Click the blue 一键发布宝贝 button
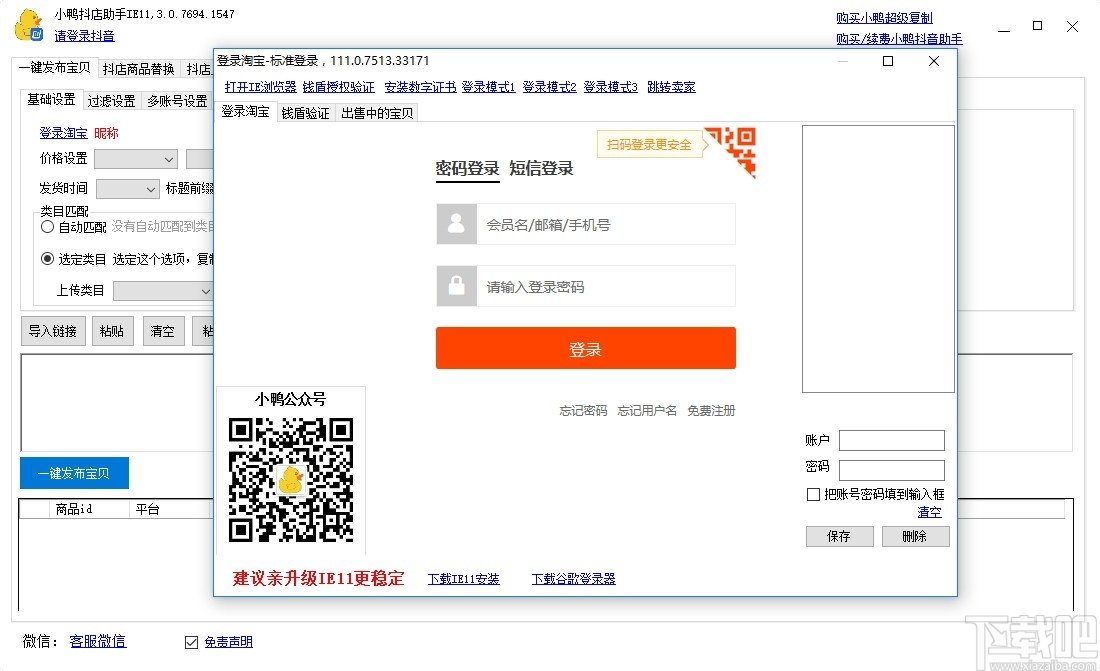The height and width of the screenshot is (671, 1100). pyautogui.click(x=74, y=473)
